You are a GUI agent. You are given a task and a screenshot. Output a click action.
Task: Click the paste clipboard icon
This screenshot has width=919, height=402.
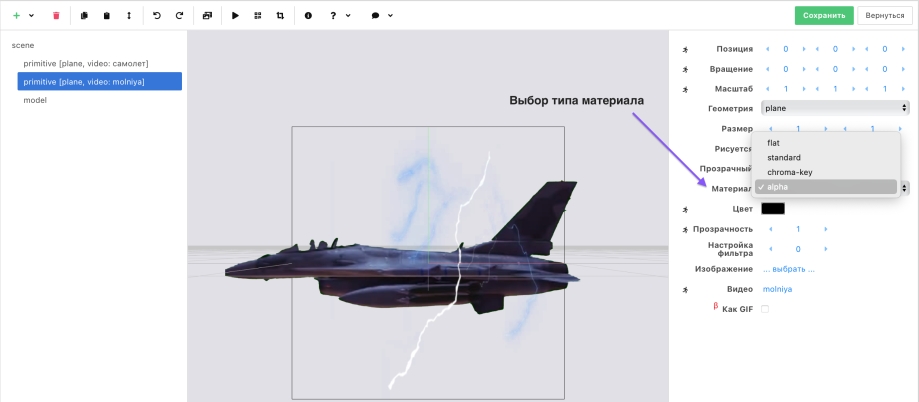click(x=107, y=16)
